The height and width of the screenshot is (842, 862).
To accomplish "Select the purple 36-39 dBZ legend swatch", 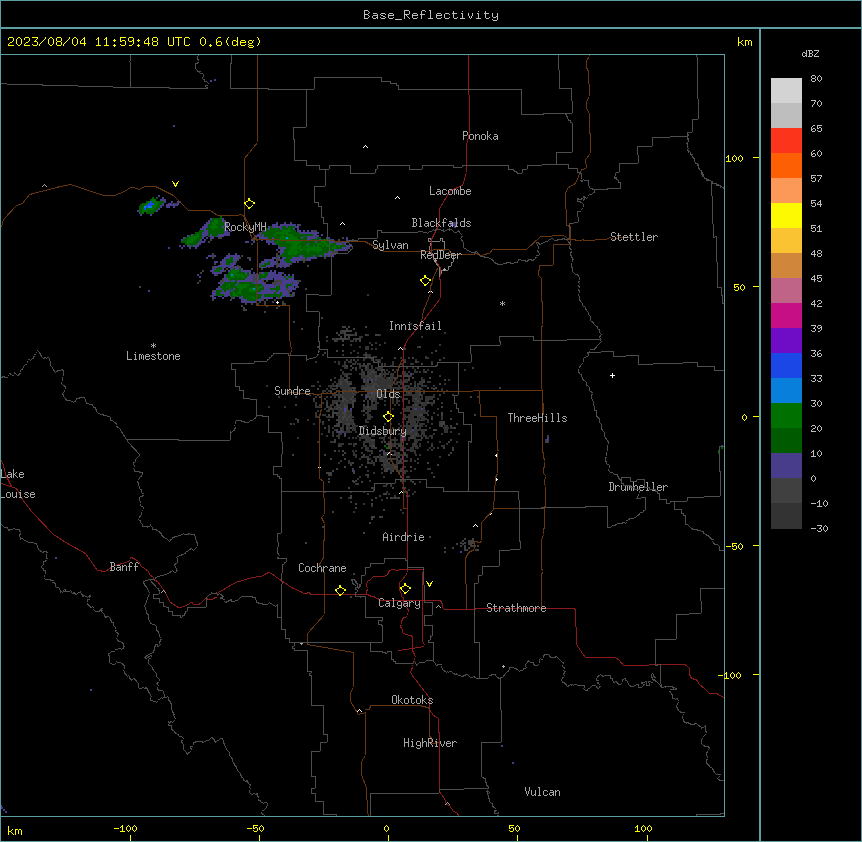I will click(x=786, y=341).
